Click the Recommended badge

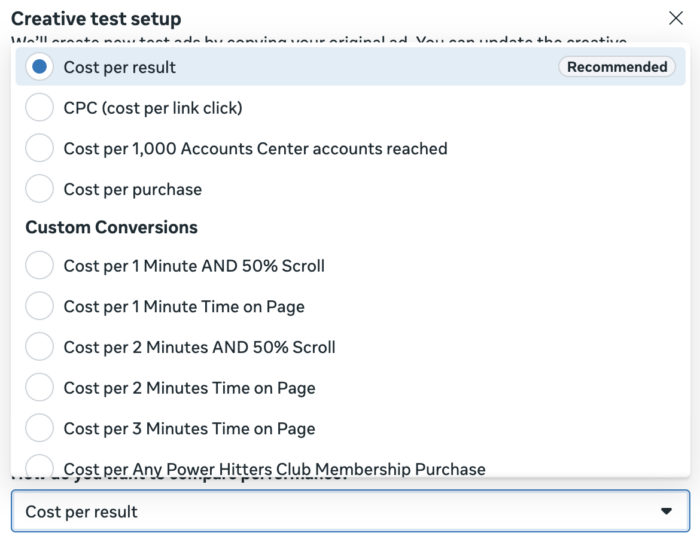point(616,67)
